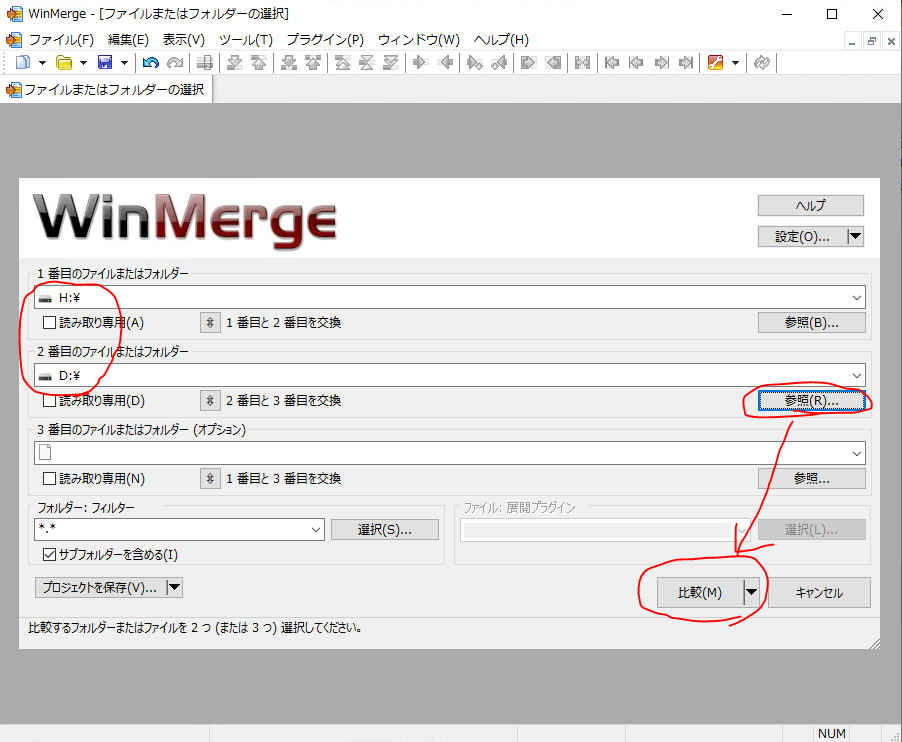
Task: Expand the 1st path combo box showing H:¥
Action: 857,297
